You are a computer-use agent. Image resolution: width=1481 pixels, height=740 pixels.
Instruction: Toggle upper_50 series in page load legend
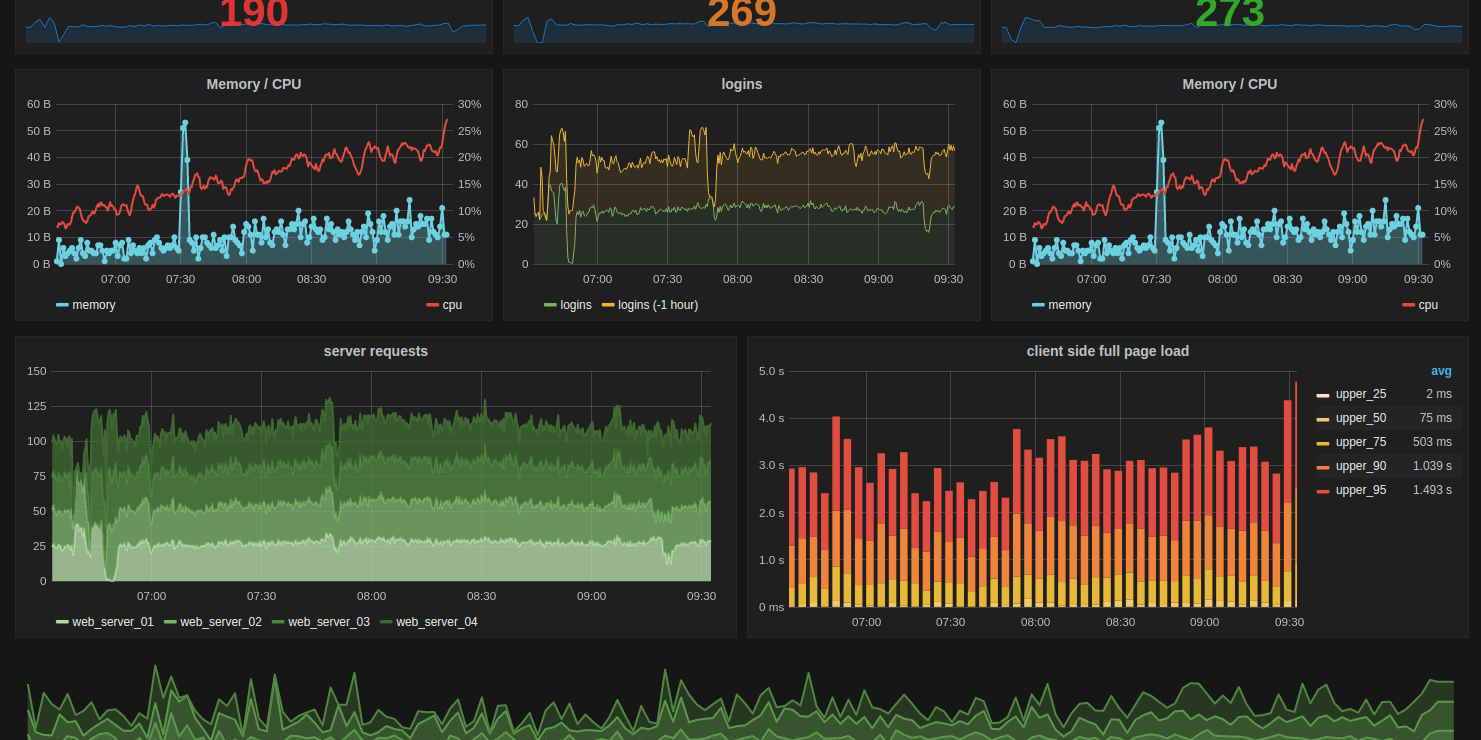(1361, 418)
